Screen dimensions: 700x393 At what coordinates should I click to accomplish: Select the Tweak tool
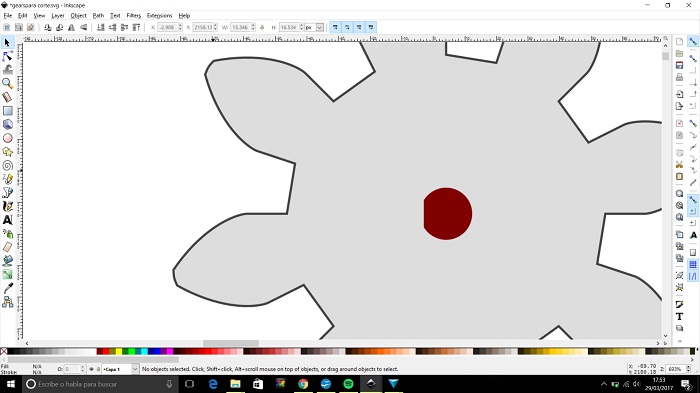click(7, 70)
